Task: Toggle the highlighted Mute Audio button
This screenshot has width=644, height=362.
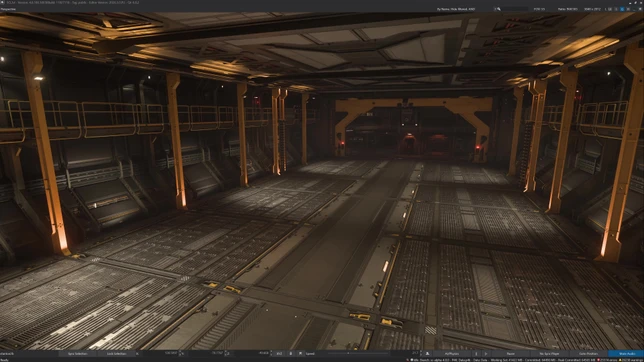Action: click(626, 353)
